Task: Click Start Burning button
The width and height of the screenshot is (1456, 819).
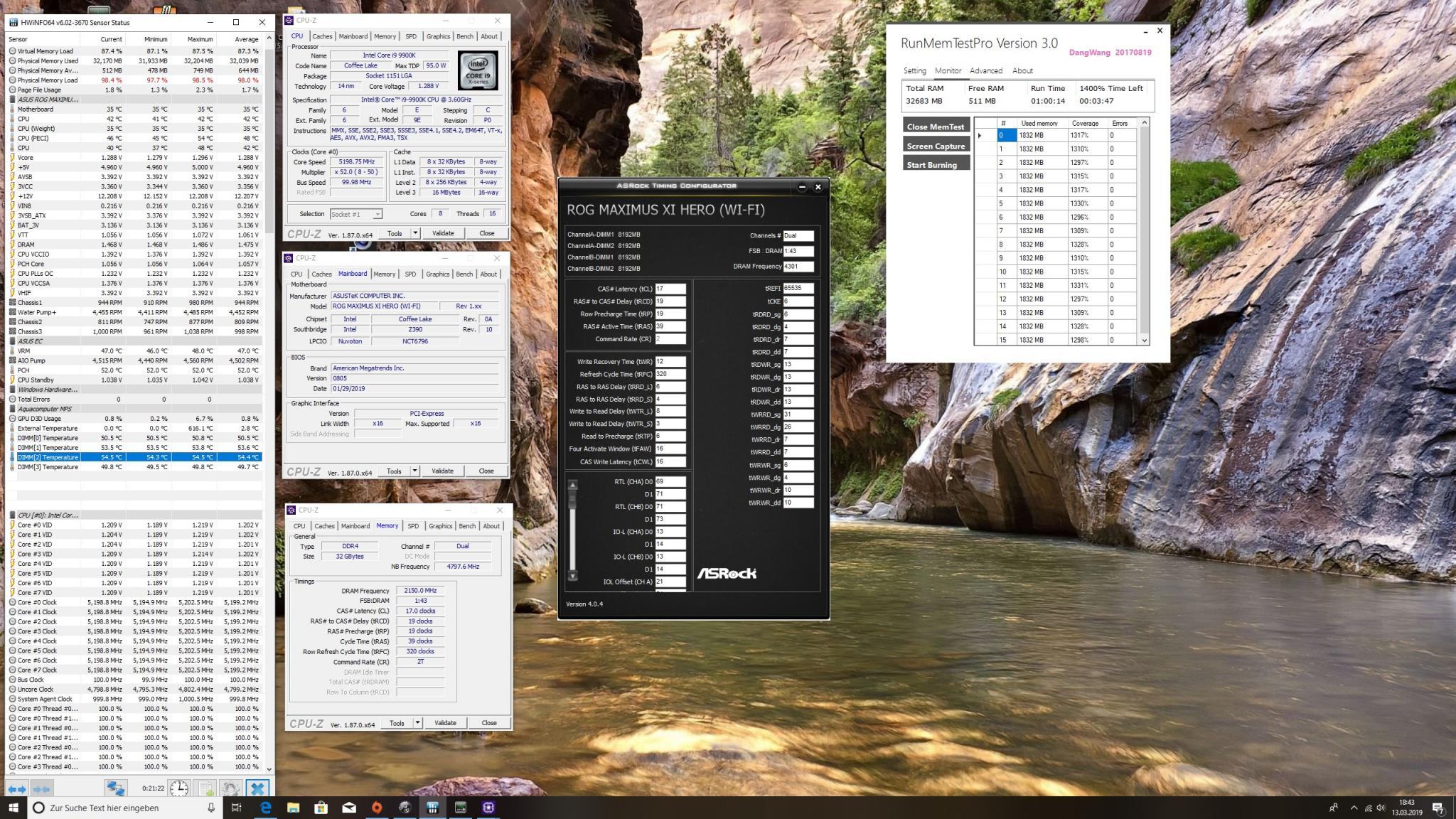Action: (x=936, y=164)
